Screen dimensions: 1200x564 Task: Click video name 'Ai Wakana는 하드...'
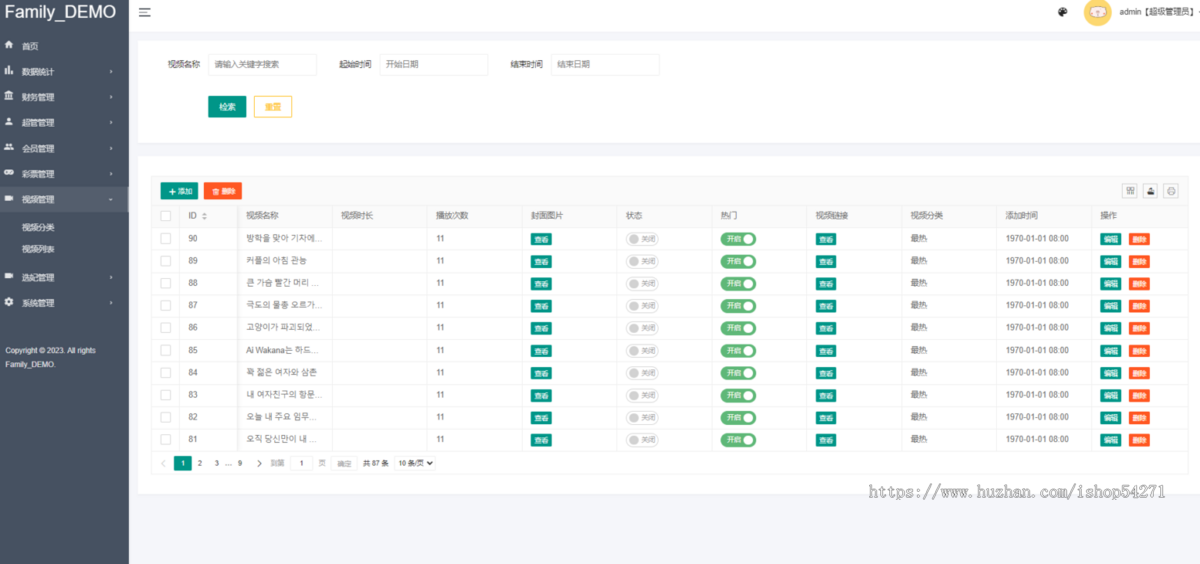coord(282,350)
